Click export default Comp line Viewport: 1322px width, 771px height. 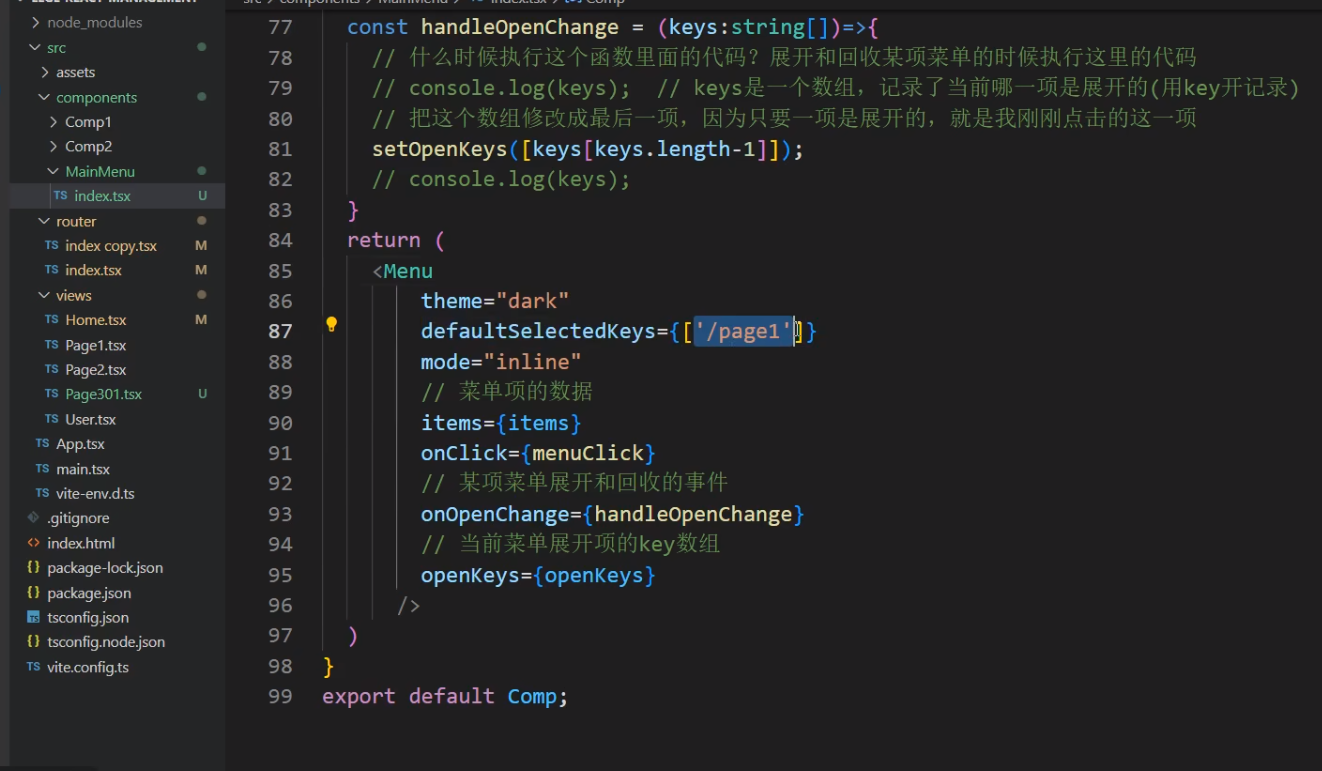pos(445,696)
